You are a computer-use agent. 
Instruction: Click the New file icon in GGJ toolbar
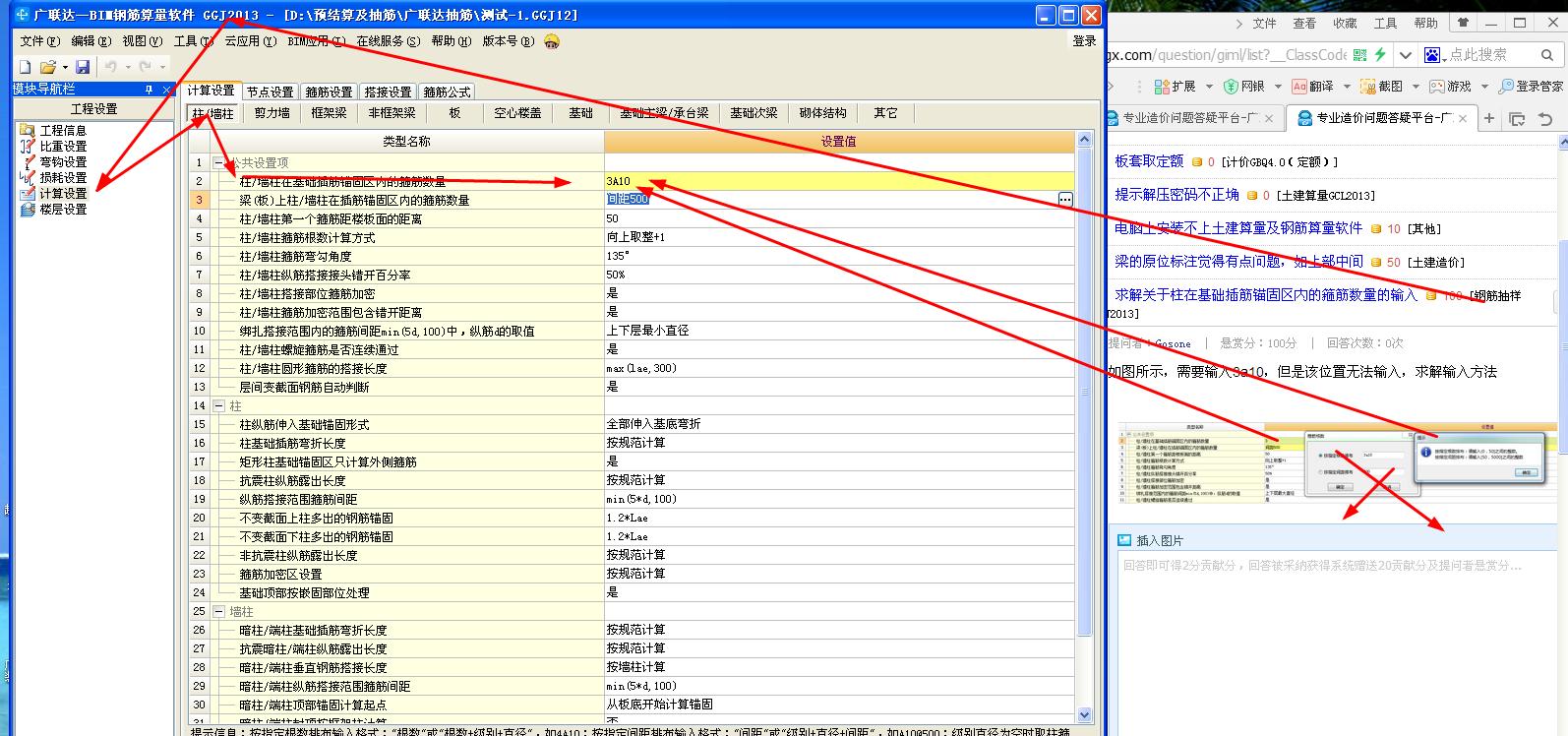point(25,67)
